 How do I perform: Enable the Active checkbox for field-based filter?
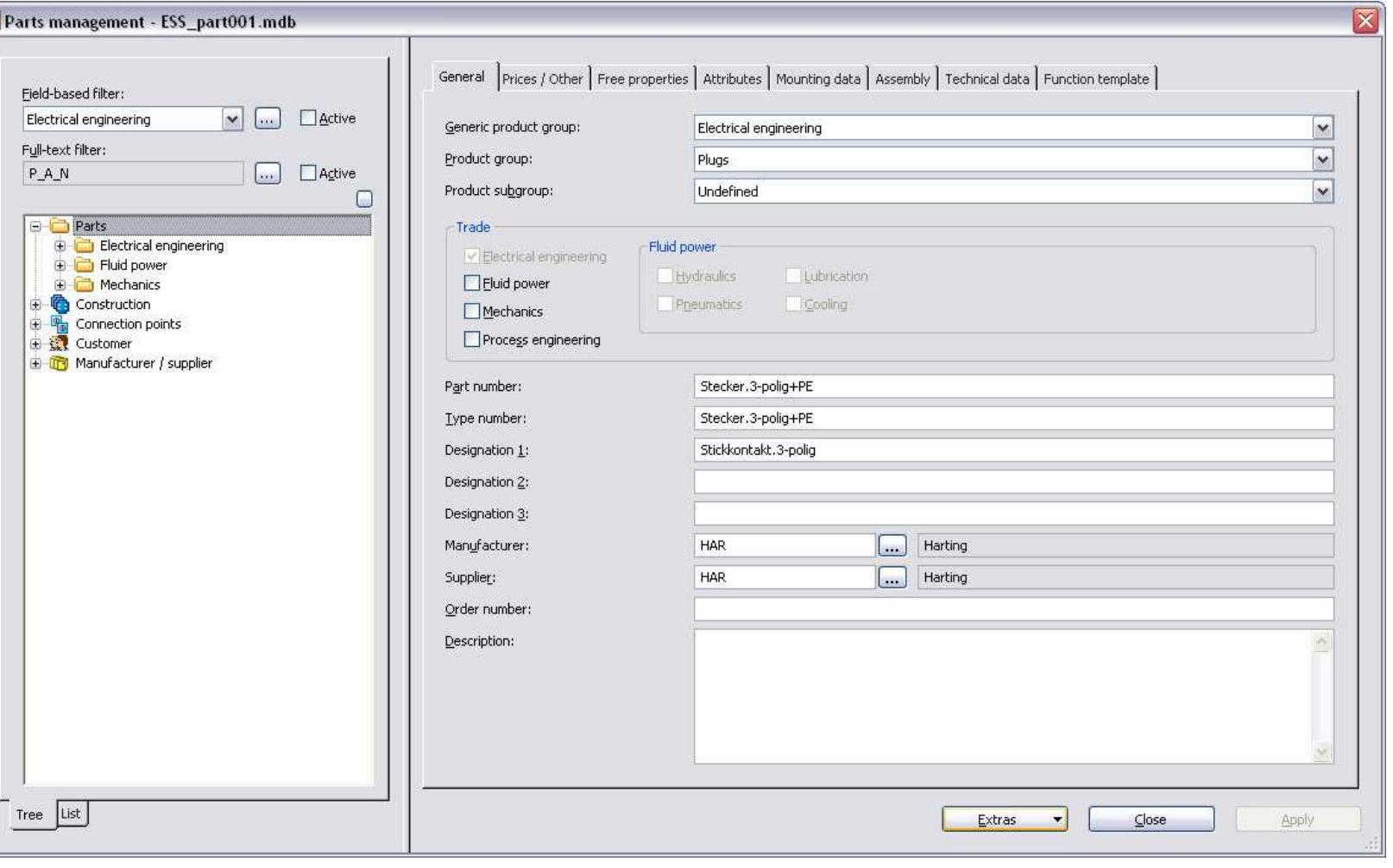coord(306,118)
